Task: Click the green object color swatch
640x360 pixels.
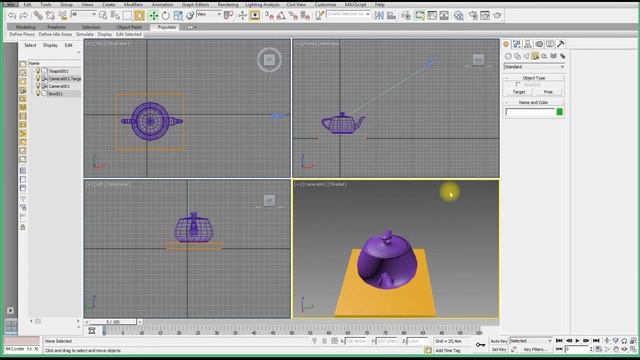Action: pyautogui.click(x=560, y=112)
